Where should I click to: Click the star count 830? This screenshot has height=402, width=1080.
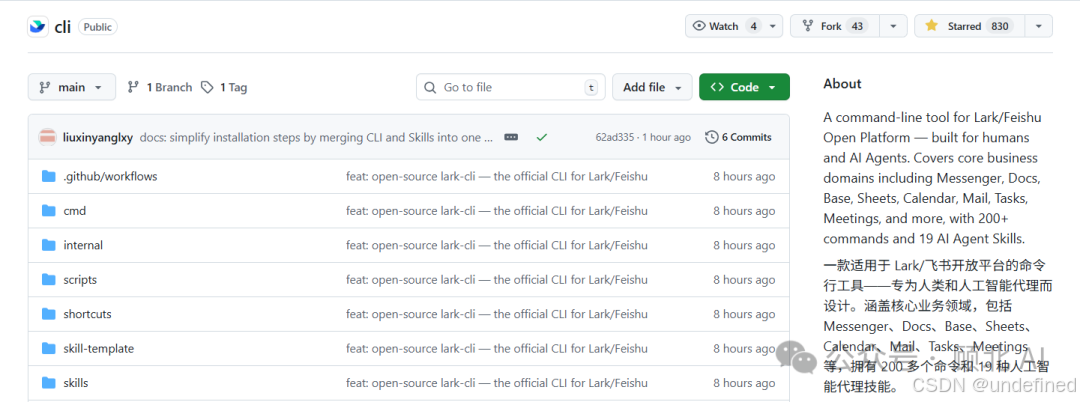point(999,26)
